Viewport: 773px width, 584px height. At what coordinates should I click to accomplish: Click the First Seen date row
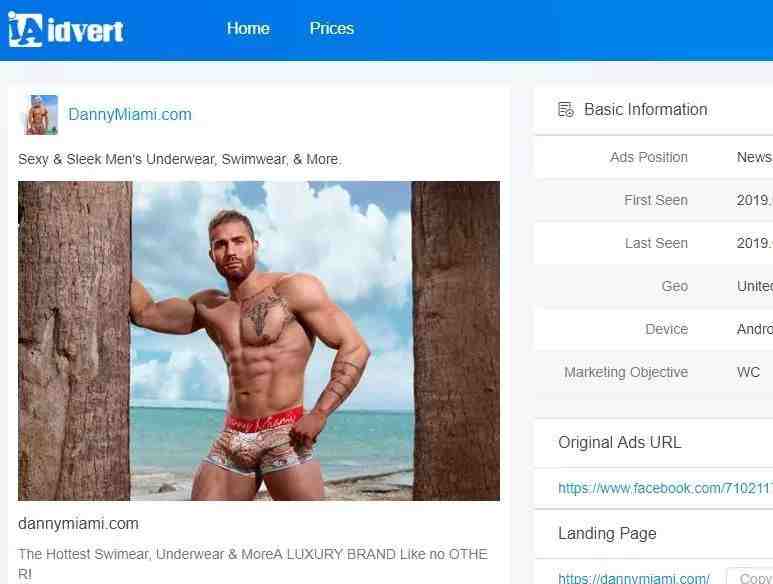[654, 200]
